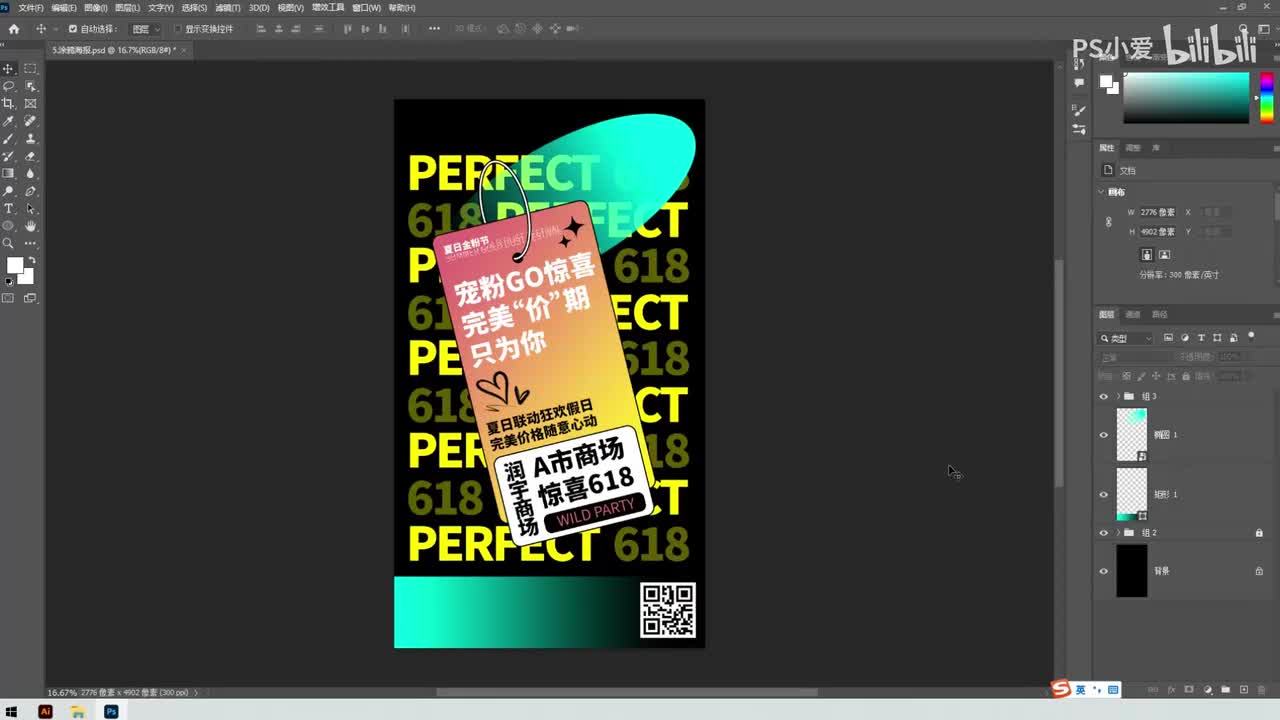Click the Home icon in options bar

pos(14,29)
